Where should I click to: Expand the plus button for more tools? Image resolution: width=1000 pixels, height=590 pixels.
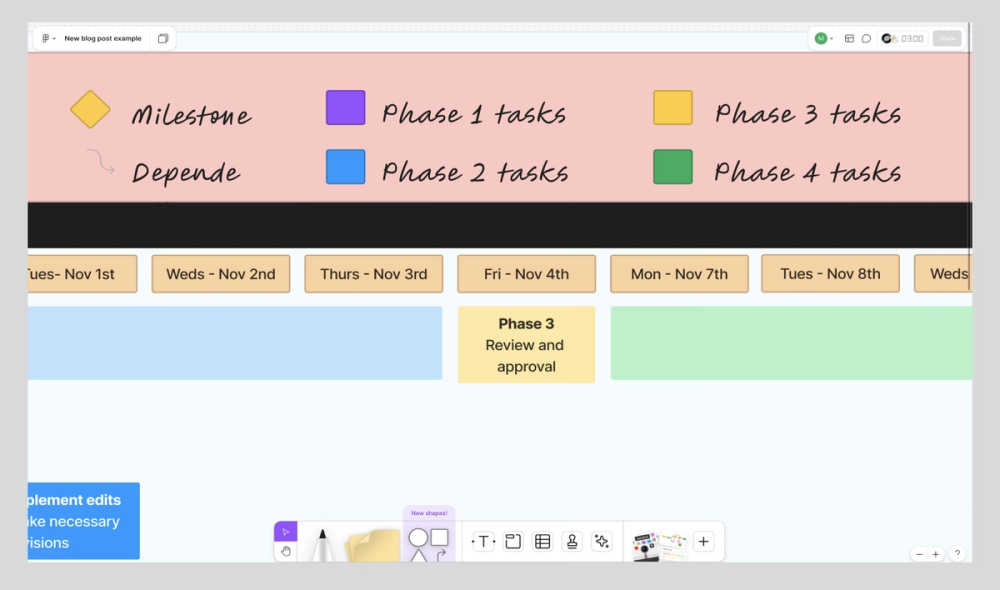703,540
